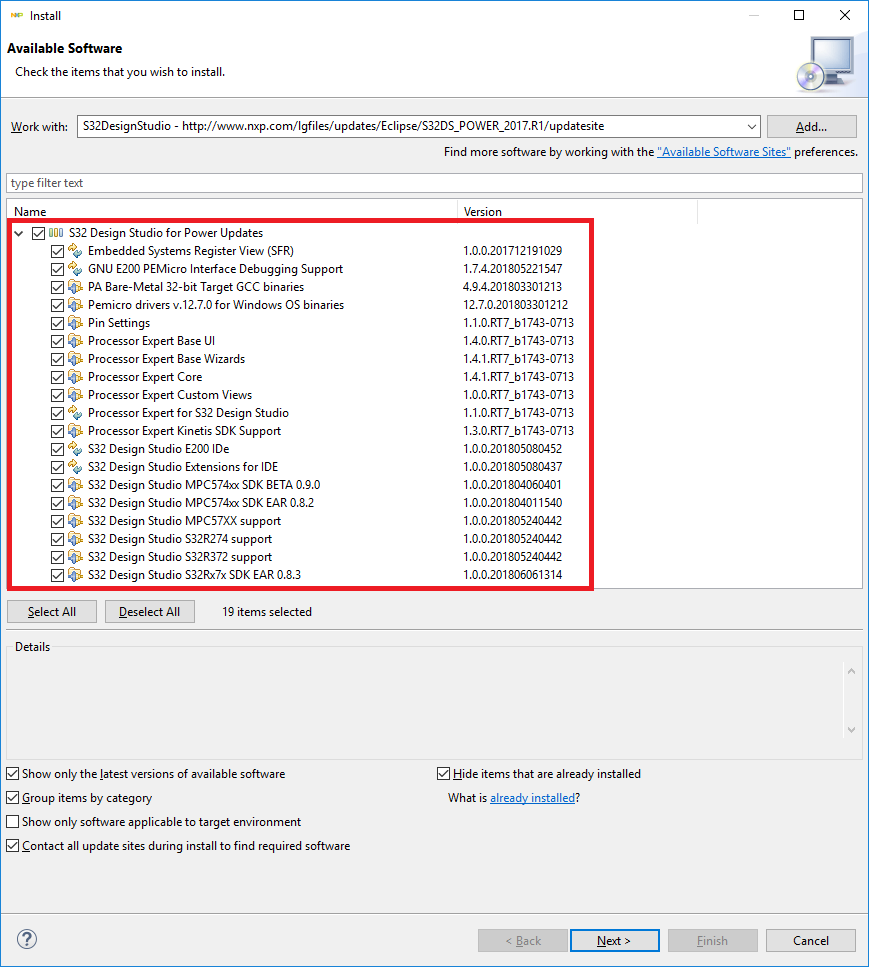This screenshot has width=869, height=967.
Task: Toggle Group items by category
Action: point(12,797)
